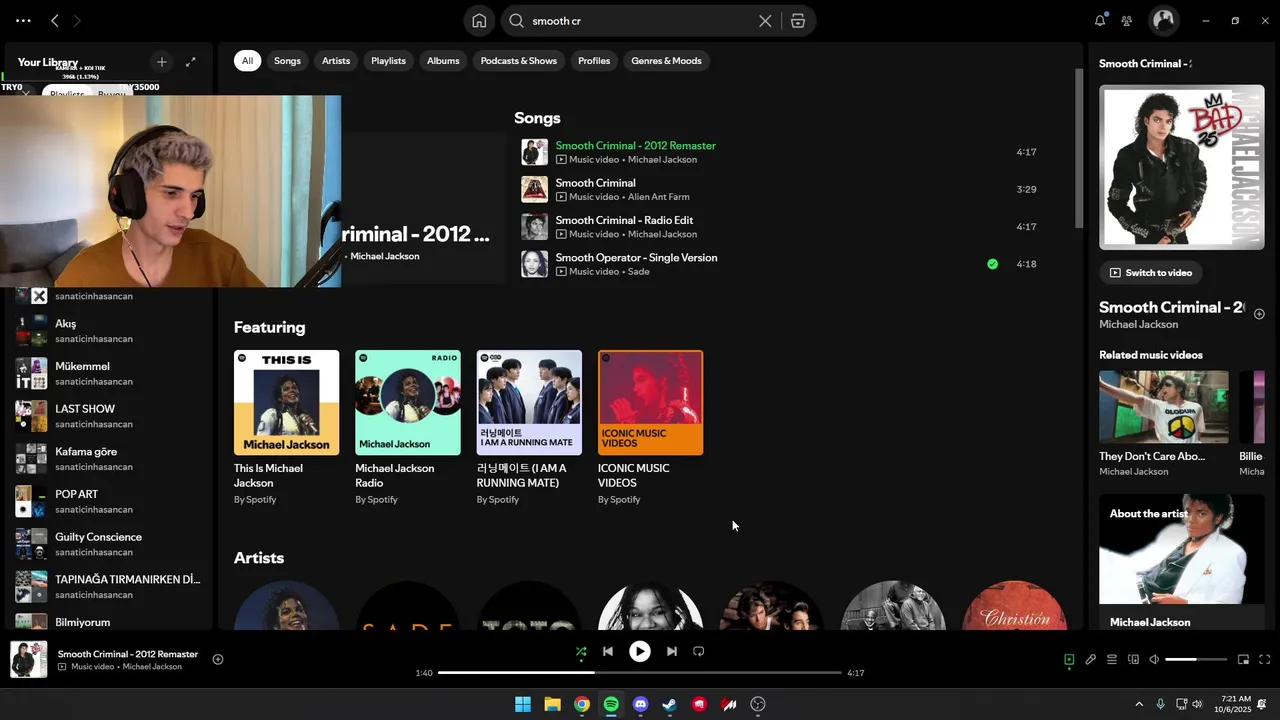Toggle saved checkmark on Smooth Operator
The image size is (1280, 720).
click(992, 264)
